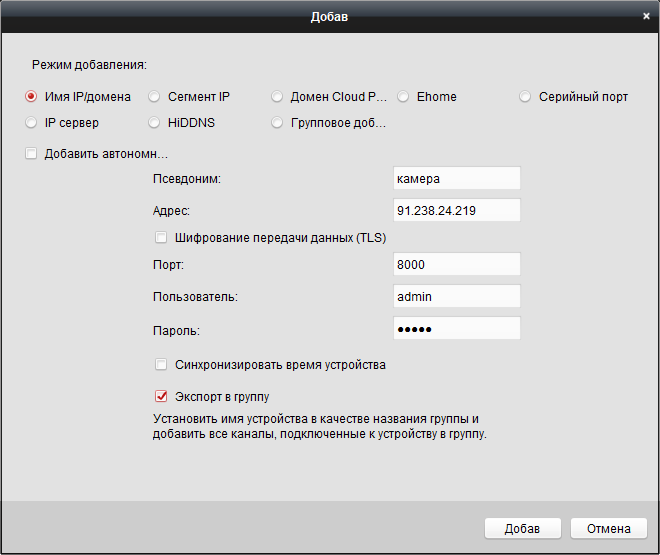Viewport: 660px width, 555px height.
Task: Pick the Серийный порт radio option
Action: pos(525,97)
